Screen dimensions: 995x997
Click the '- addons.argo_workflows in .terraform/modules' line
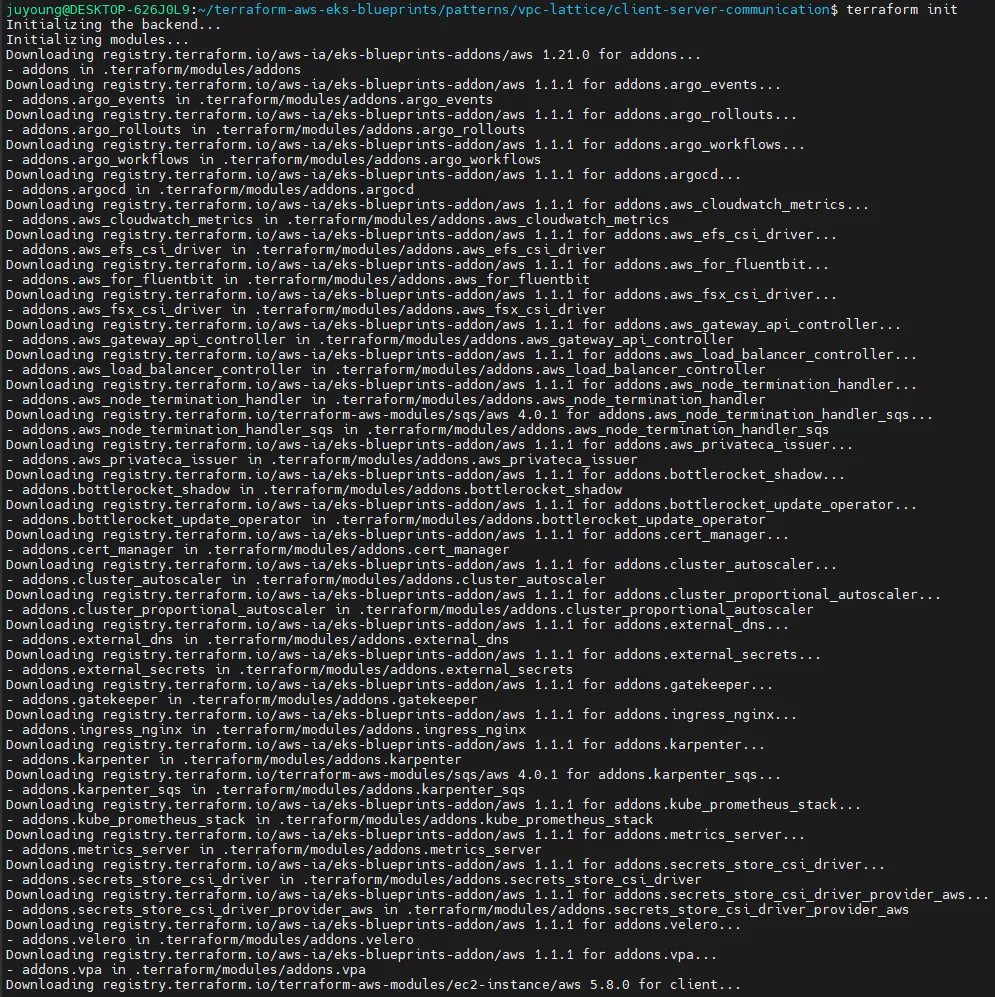point(273,160)
